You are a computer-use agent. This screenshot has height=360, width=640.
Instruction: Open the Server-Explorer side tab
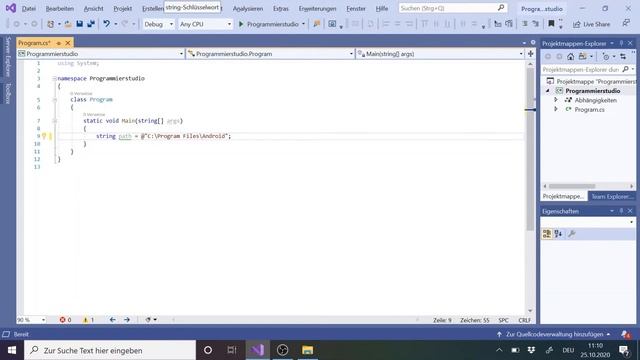click(8, 56)
